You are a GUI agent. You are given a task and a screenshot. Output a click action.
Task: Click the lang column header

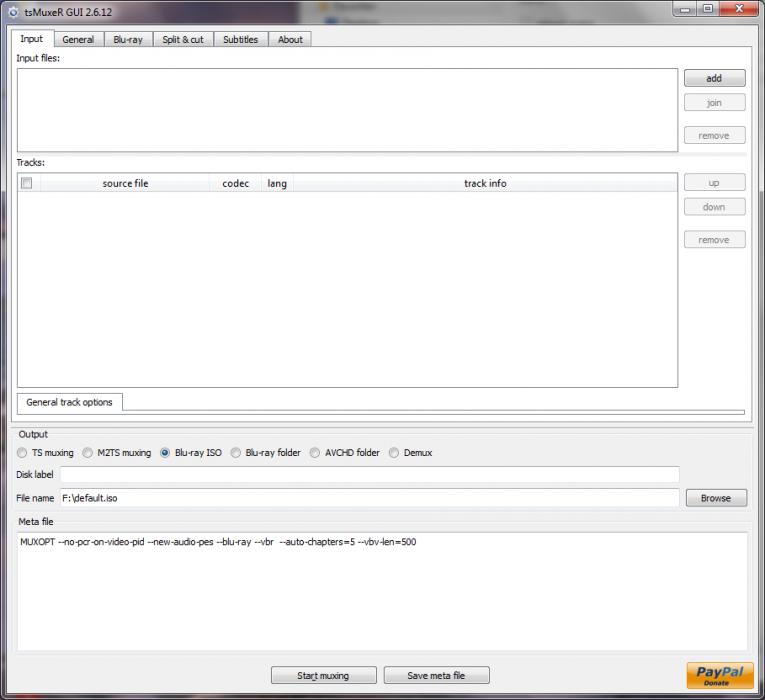tap(277, 183)
